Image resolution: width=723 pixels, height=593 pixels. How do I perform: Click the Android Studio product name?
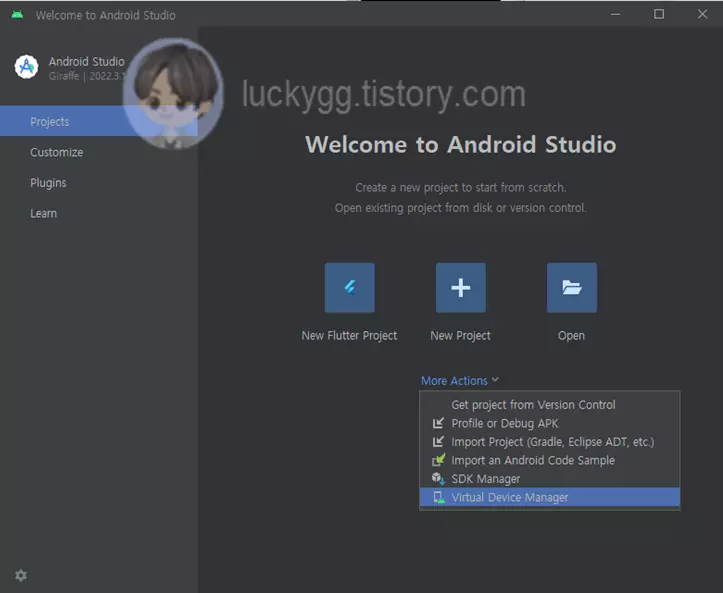point(87,61)
